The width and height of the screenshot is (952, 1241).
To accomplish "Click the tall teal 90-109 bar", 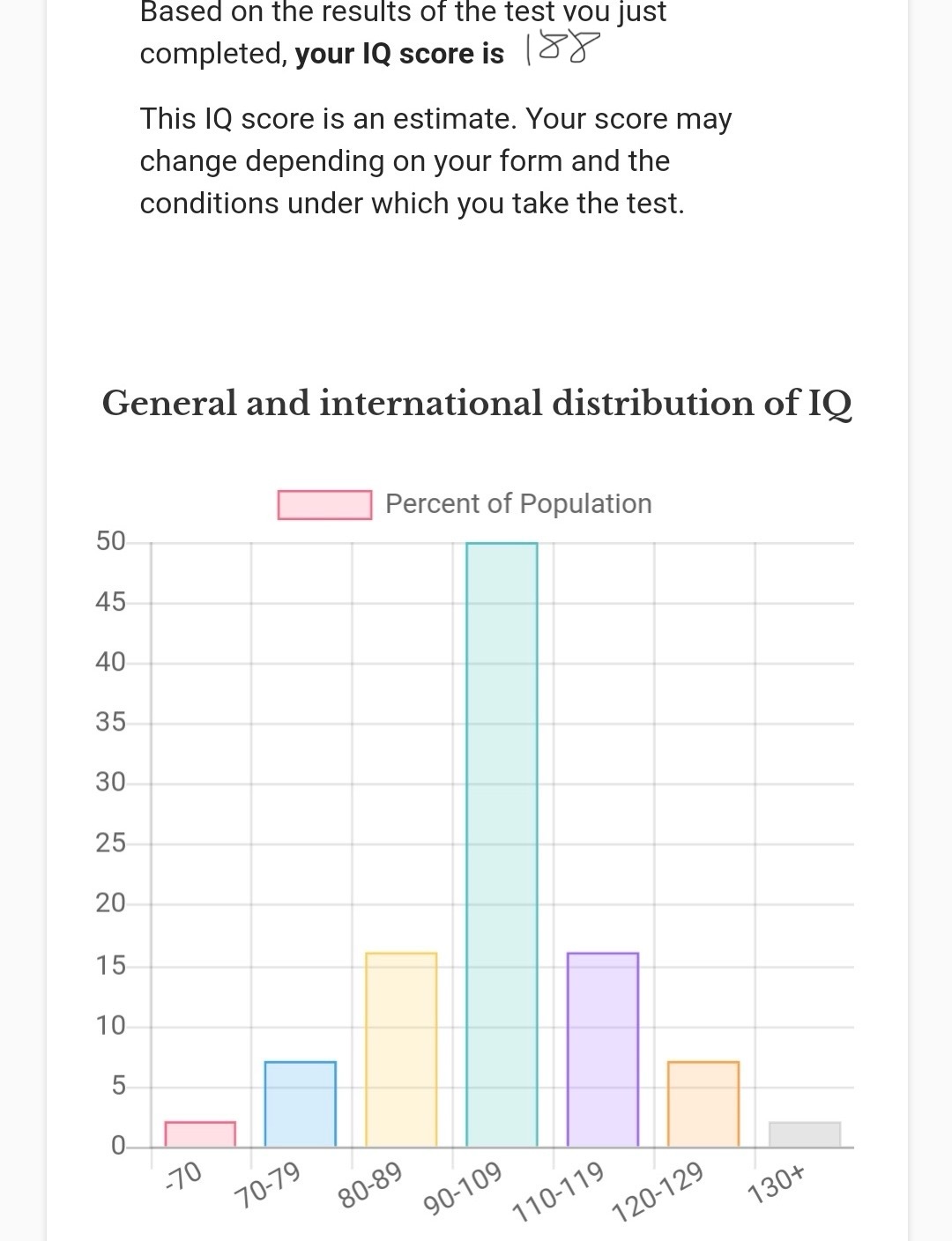I will (x=502, y=844).
